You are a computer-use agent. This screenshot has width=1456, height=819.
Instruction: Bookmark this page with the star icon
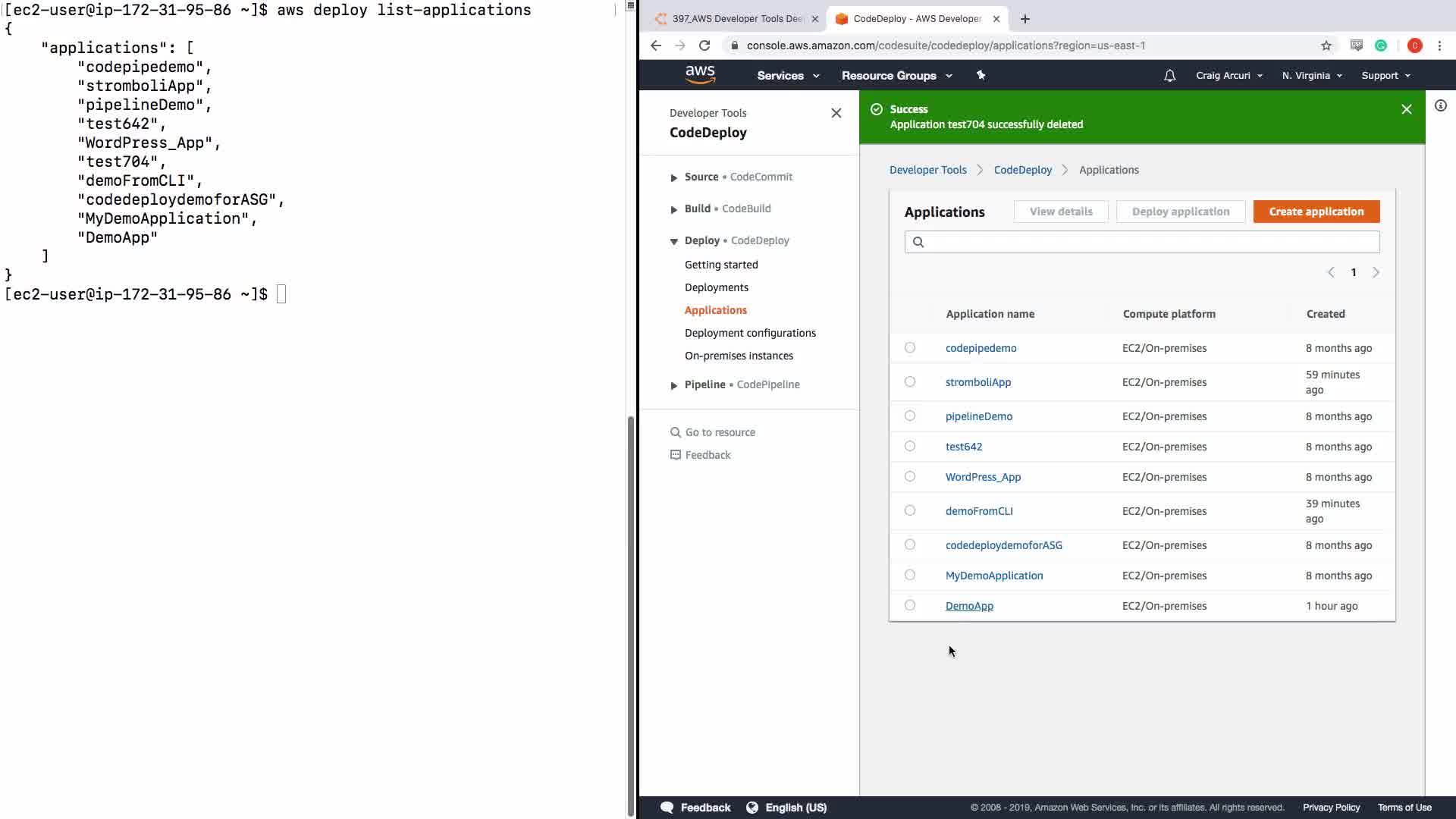[1326, 45]
